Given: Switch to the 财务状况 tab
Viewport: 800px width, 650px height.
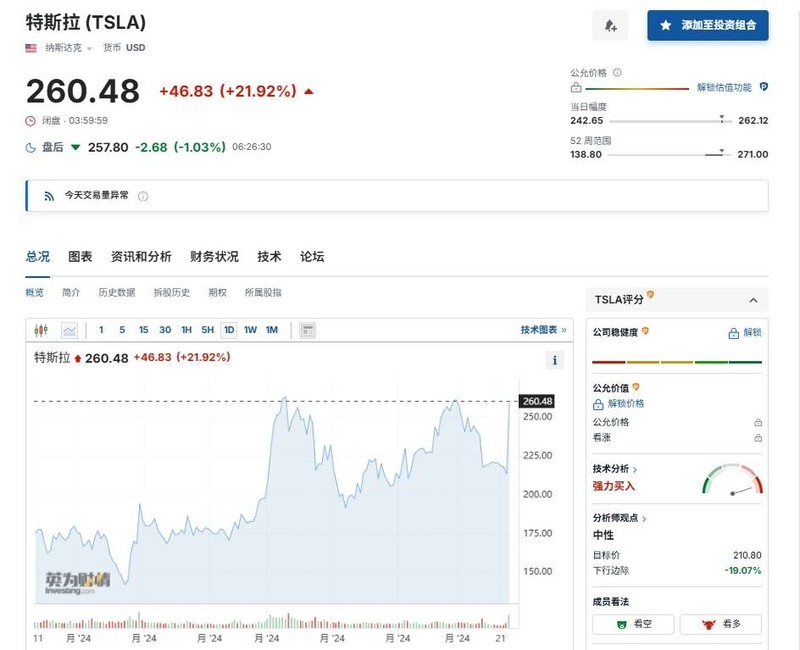Looking at the screenshot, I should point(214,257).
